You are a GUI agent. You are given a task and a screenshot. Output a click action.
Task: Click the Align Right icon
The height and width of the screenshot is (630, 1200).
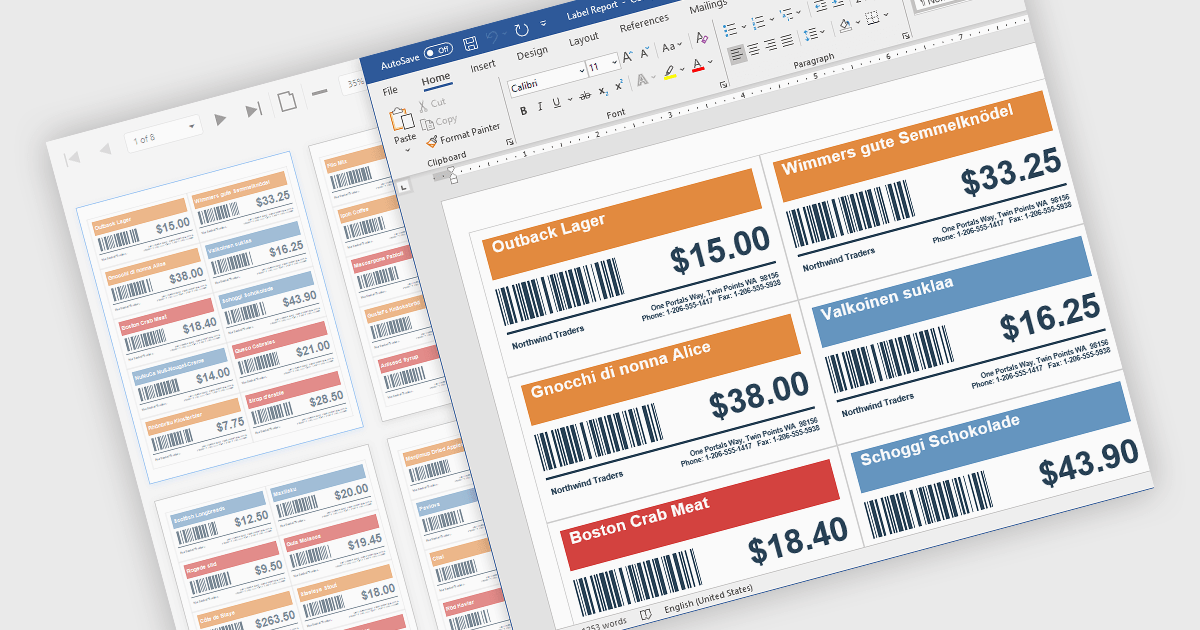771,44
